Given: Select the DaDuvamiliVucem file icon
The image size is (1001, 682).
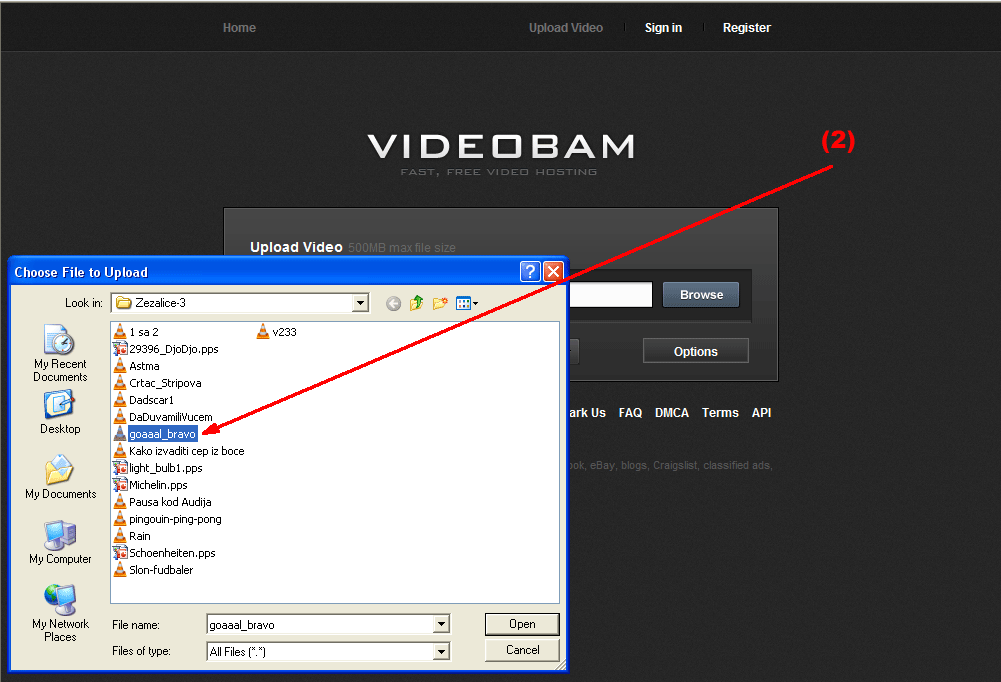Looking at the screenshot, I should pyautogui.click(x=120, y=417).
